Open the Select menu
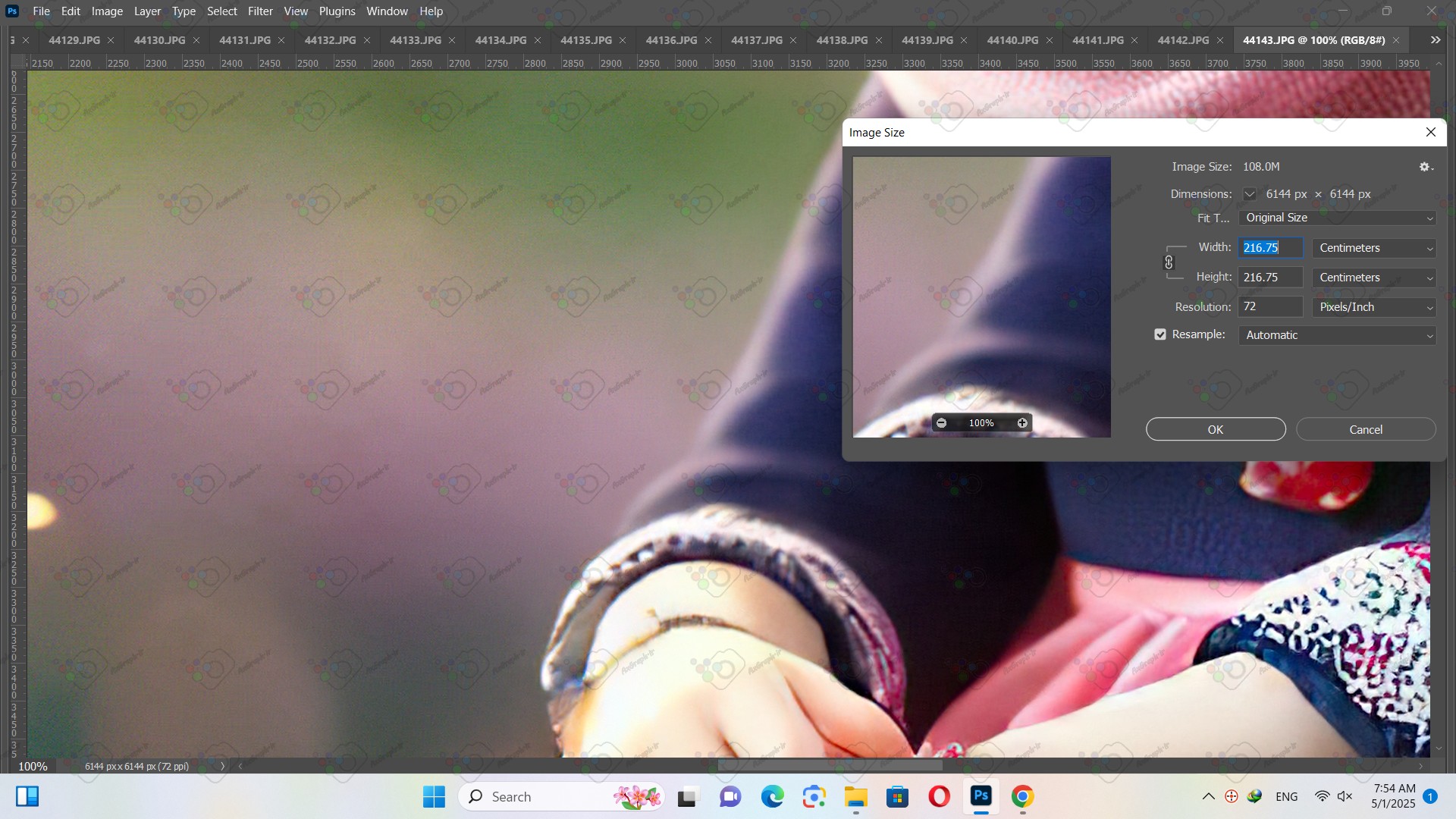Viewport: 1456px width, 819px height. (x=222, y=11)
